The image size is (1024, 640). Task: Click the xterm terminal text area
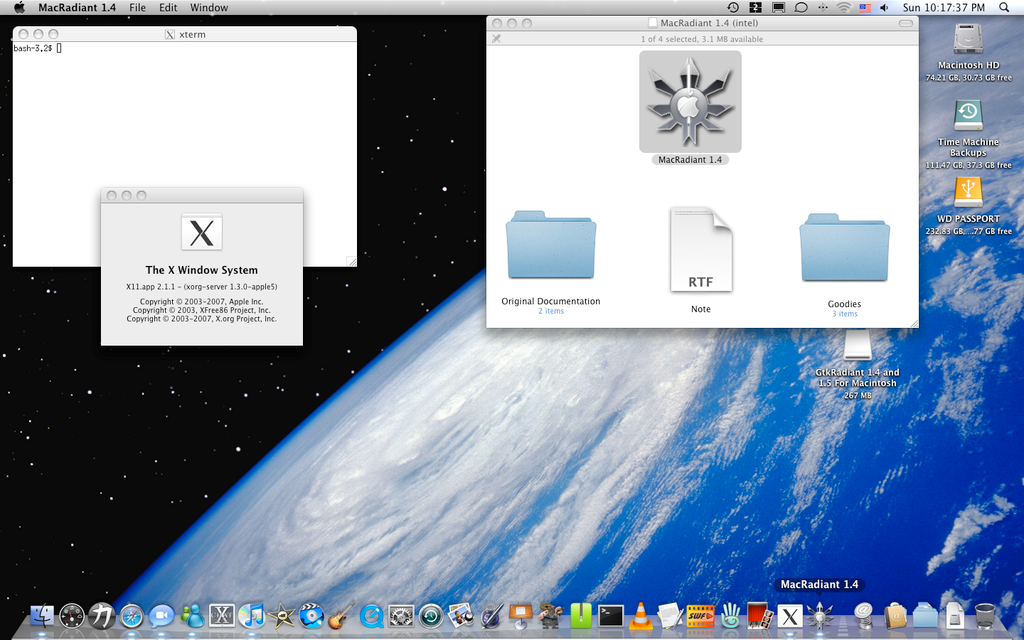click(184, 153)
